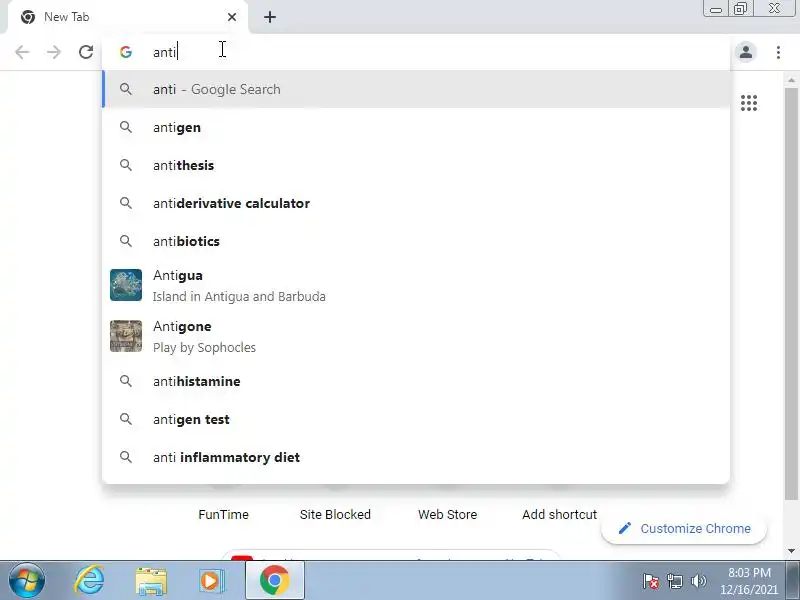800x600 pixels.
Task: Click search icon beside anti inflammatory diet
Action: (126, 457)
